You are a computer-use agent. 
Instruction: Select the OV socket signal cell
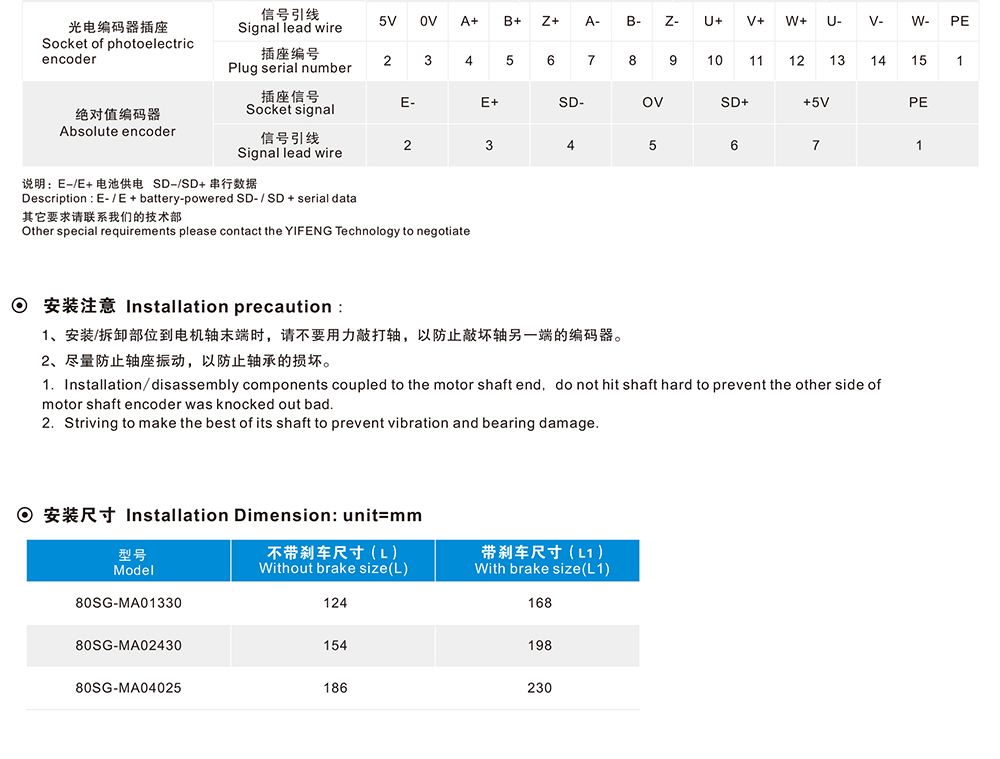pyautogui.click(x=652, y=103)
